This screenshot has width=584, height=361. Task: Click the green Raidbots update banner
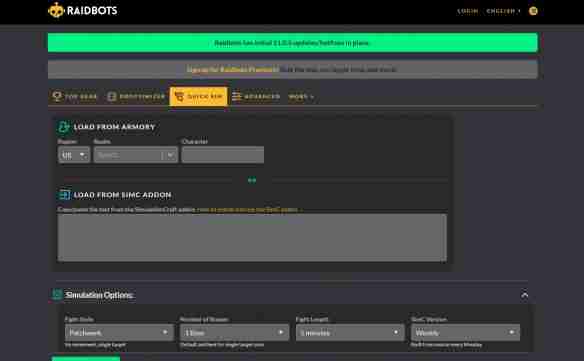(x=292, y=42)
